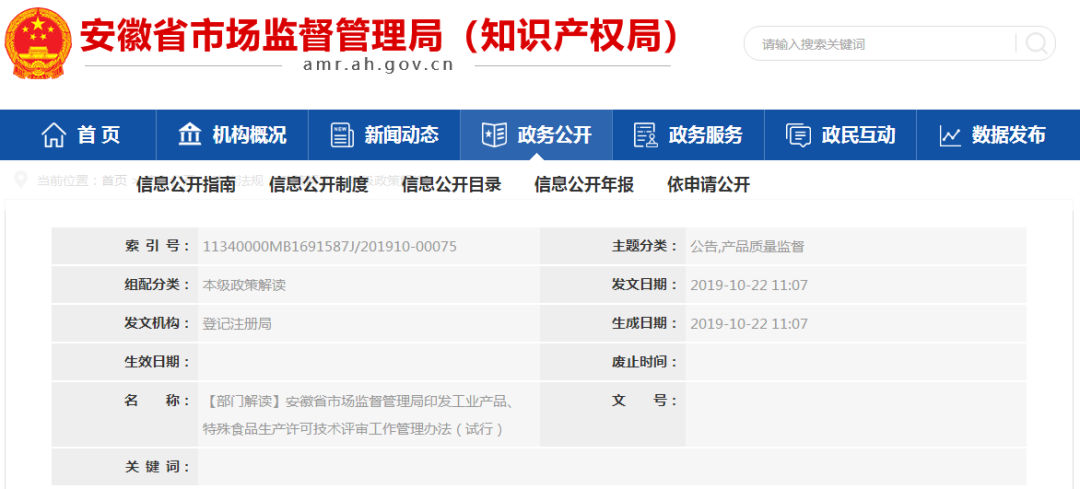Click the 公告,产品质量监督 topic value
Screen dimensions: 1080x489
point(747,247)
